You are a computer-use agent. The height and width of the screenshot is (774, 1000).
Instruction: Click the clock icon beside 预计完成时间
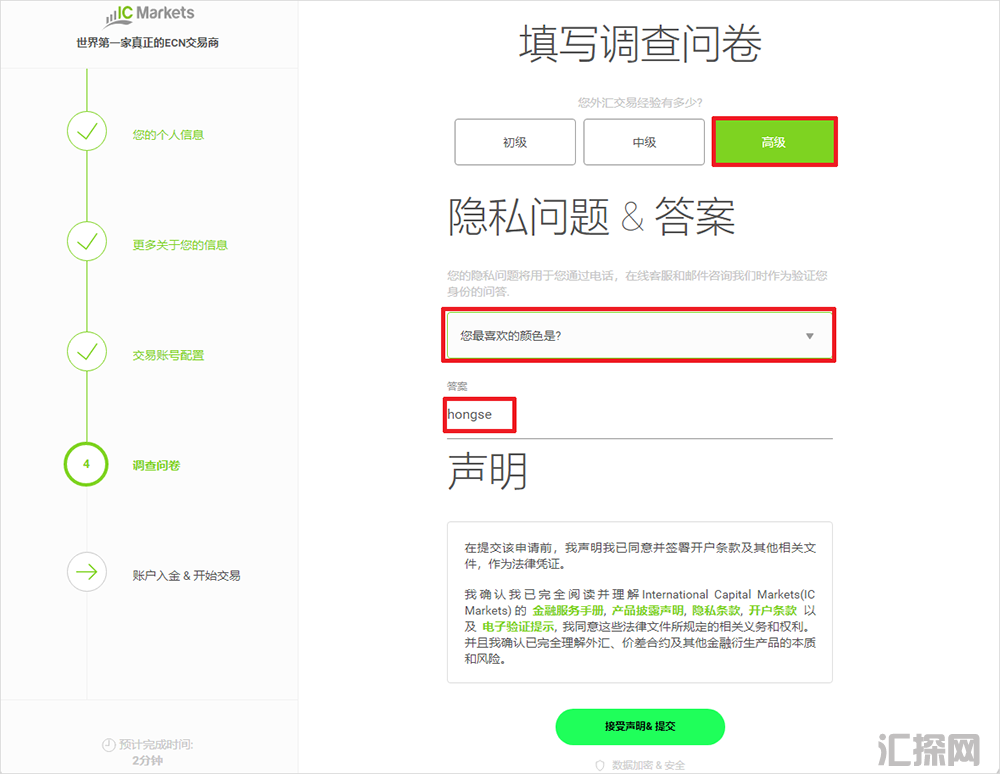click(108, 745)
